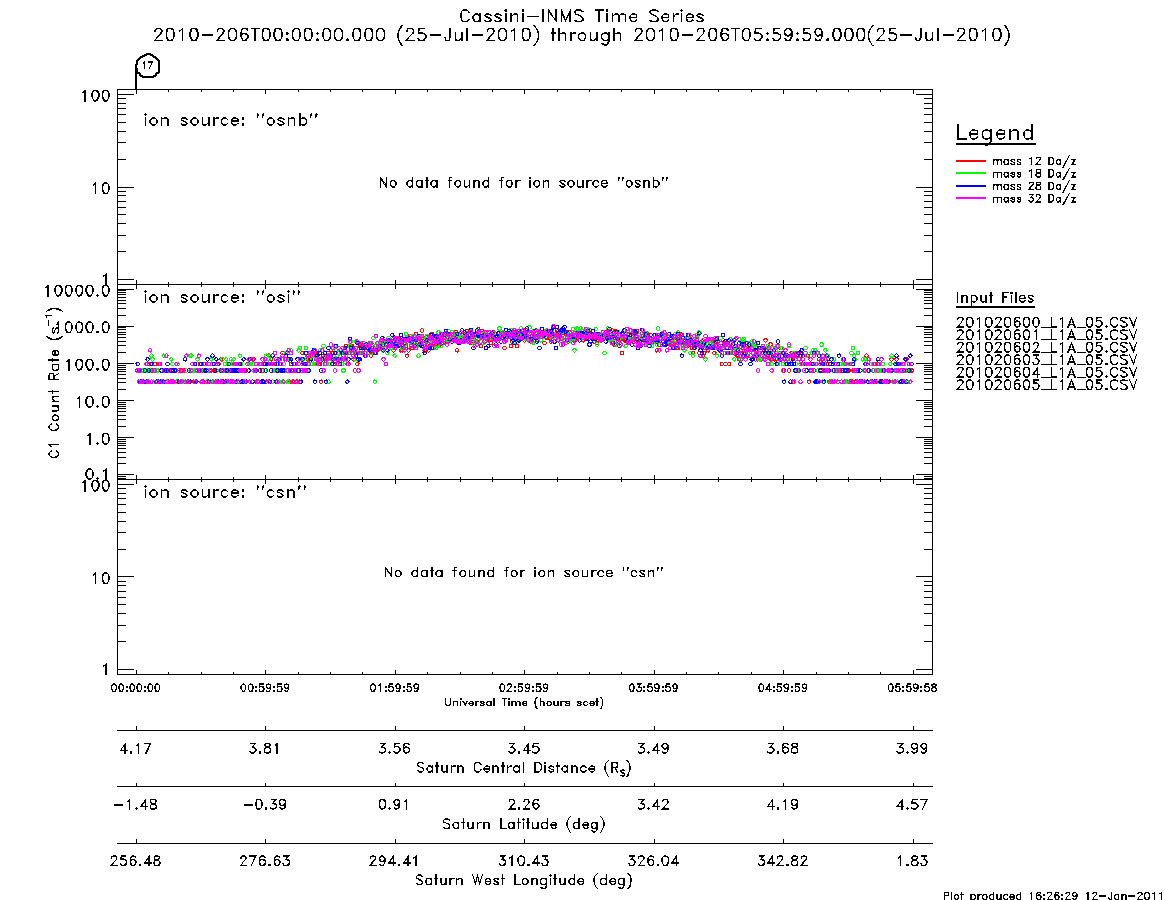Click the Saturn Latitude (deg) axis label
1165x900 pixels.
(524, 824)
